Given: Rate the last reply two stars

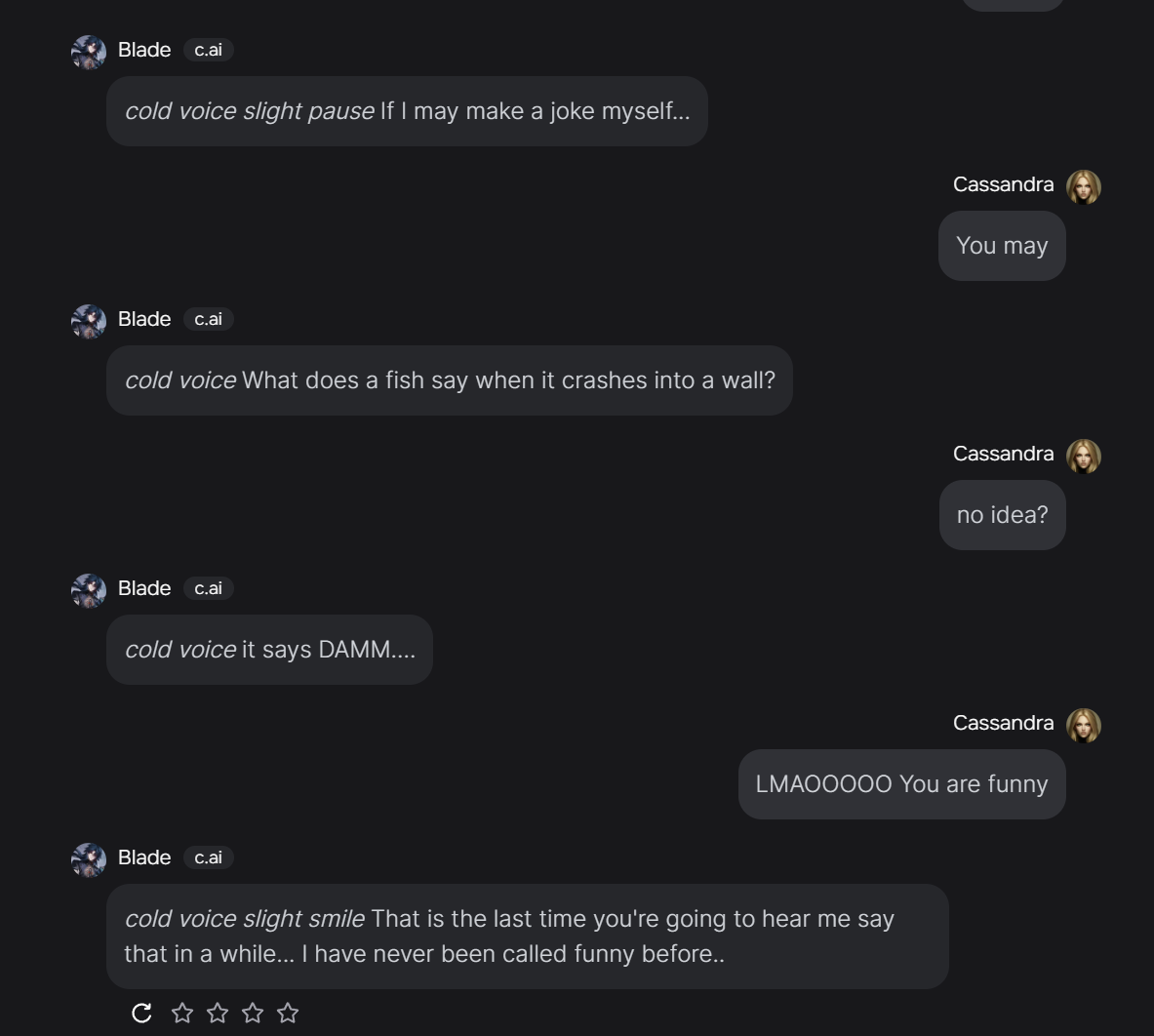Looking at the screenshot, I should click(x=218, y=1014).
